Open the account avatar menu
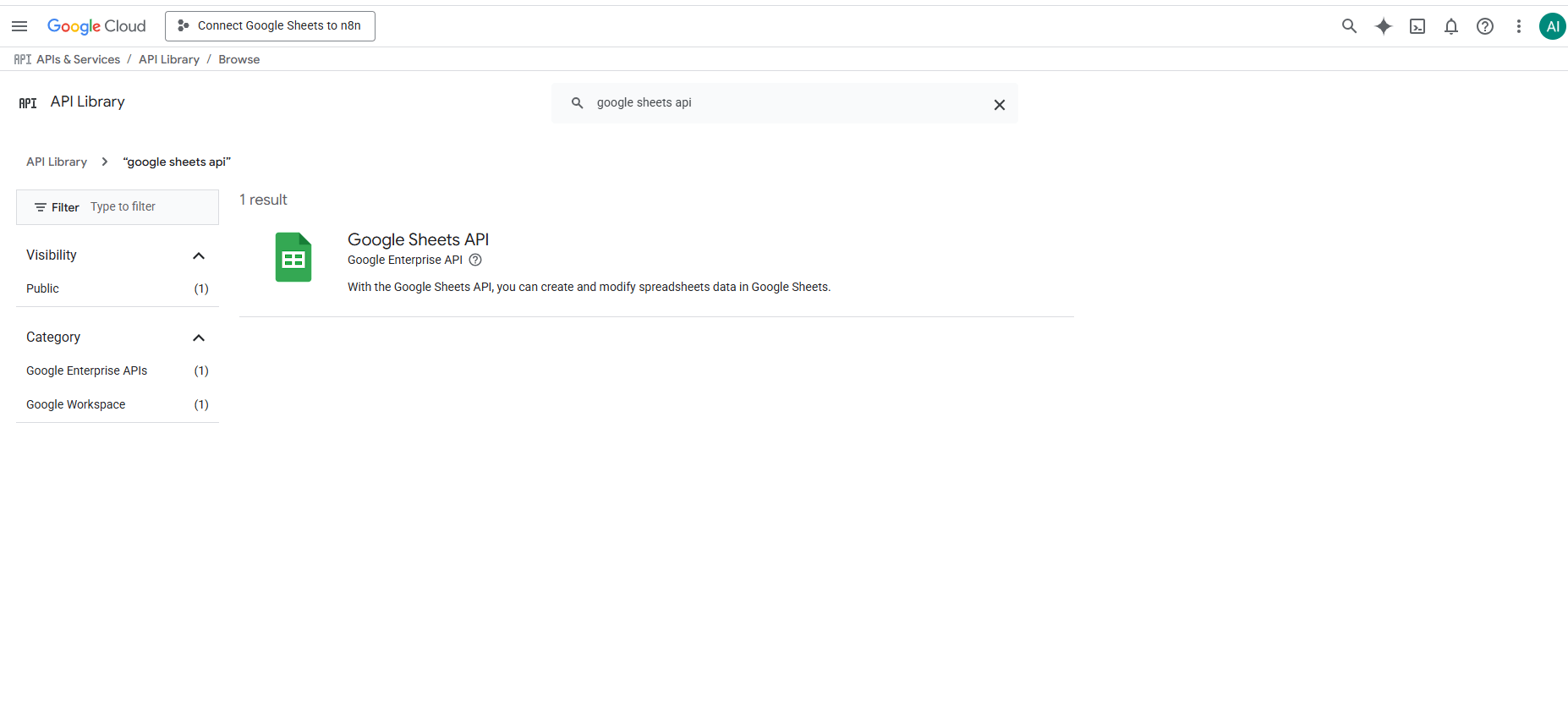The height and width of the screenshot is (719, 1568). pos(1553,26)
